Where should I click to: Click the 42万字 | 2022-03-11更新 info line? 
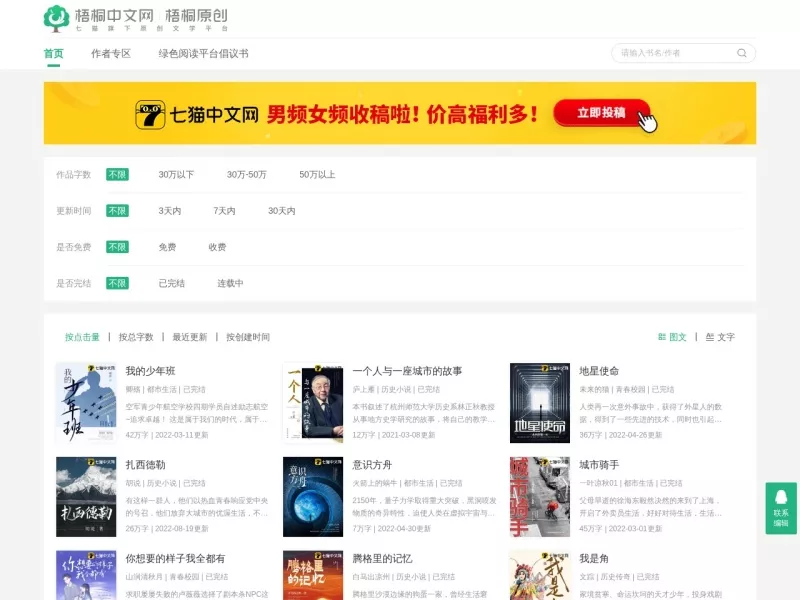167,435
